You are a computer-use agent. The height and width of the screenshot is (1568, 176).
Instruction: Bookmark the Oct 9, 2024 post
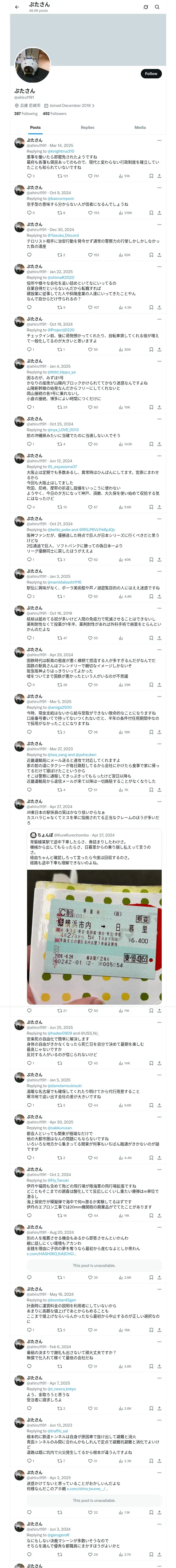151,213
